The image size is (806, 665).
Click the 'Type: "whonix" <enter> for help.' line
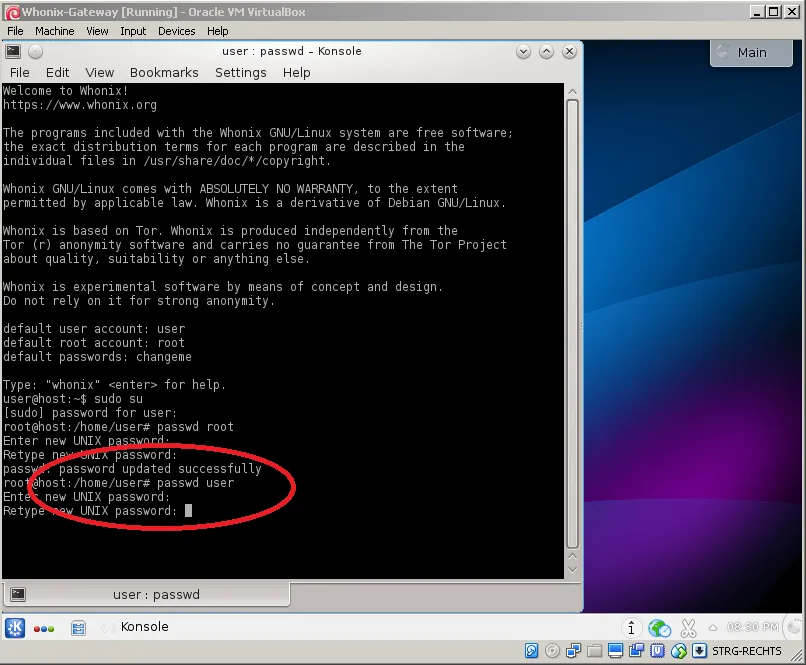tap(114, 385)
